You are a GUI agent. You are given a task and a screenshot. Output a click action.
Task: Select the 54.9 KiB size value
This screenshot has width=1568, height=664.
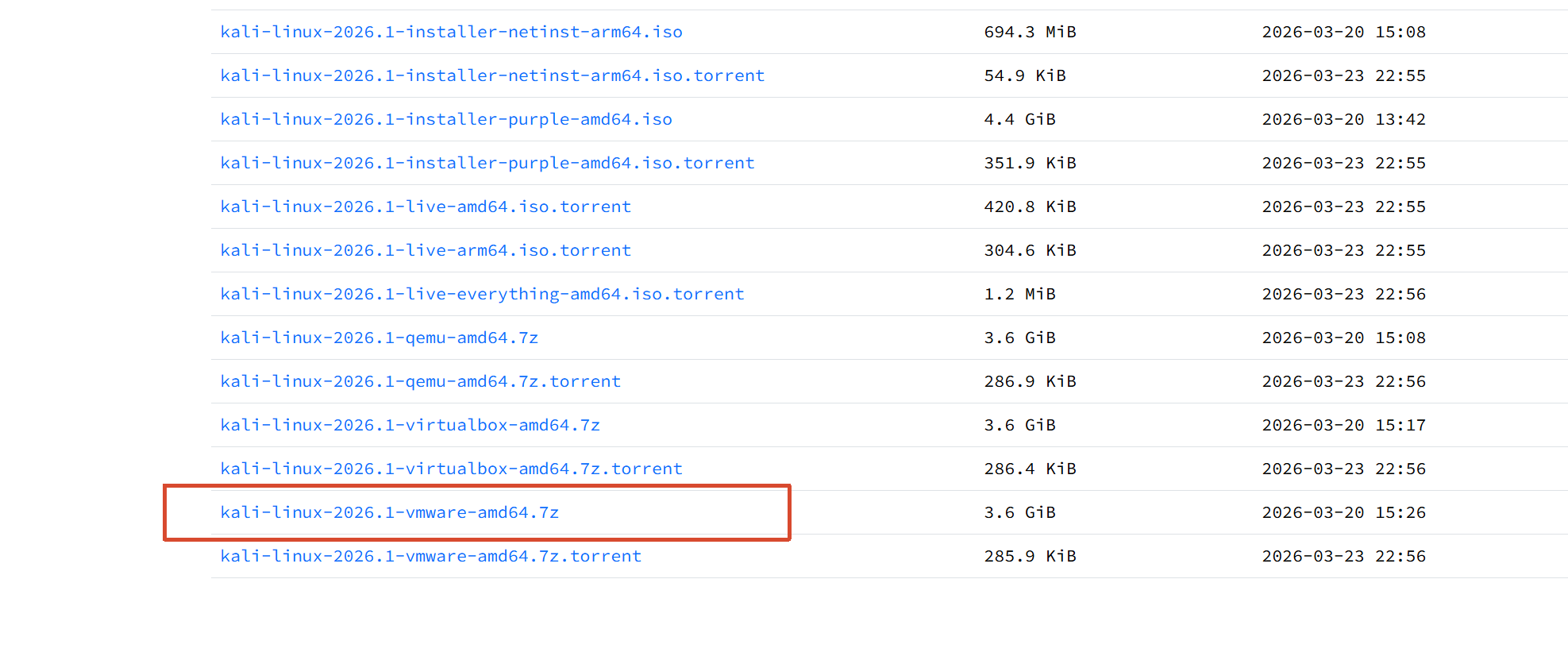pos(1025,75)
